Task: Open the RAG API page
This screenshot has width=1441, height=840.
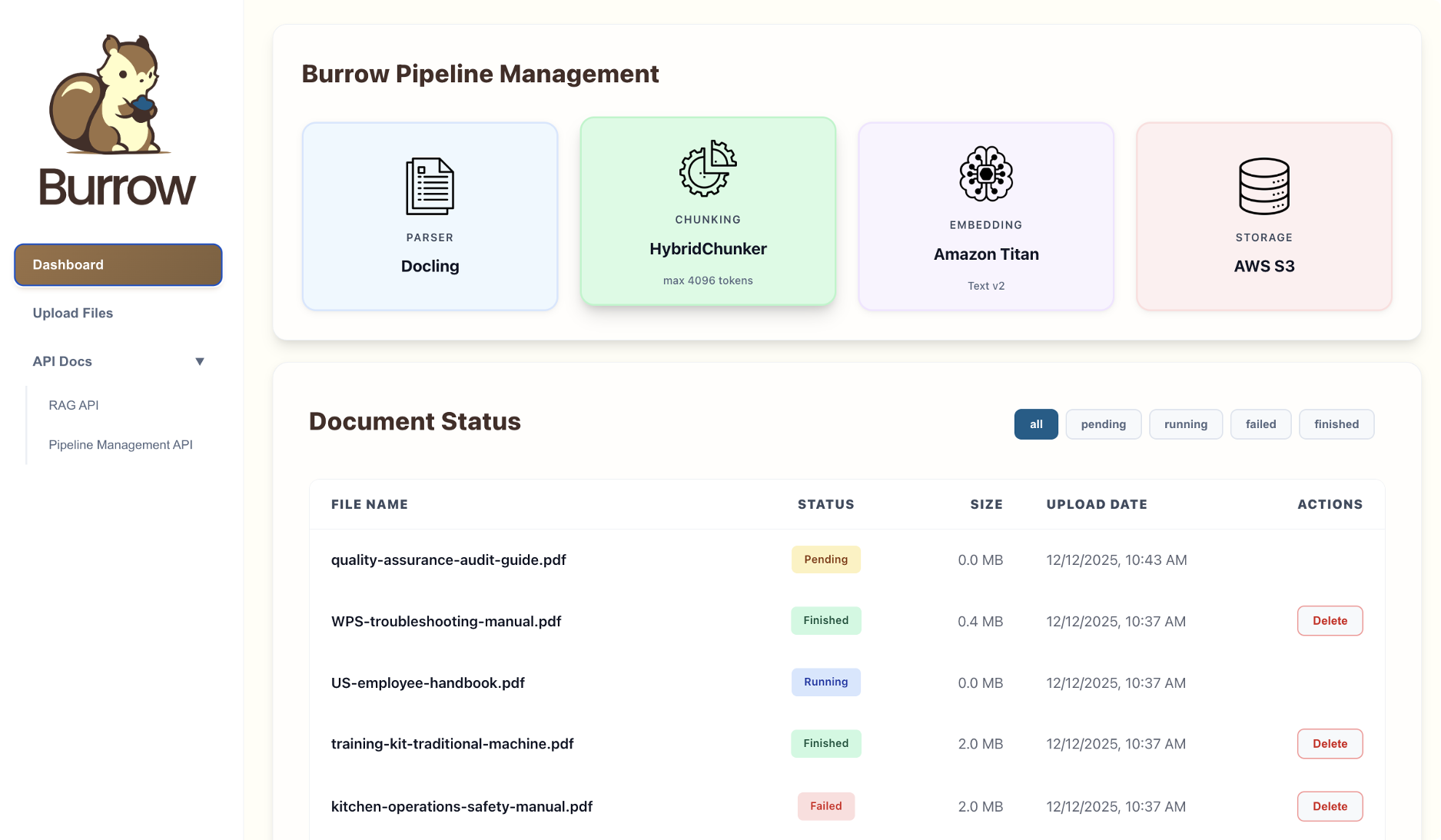Action: [x=73, y=405]
